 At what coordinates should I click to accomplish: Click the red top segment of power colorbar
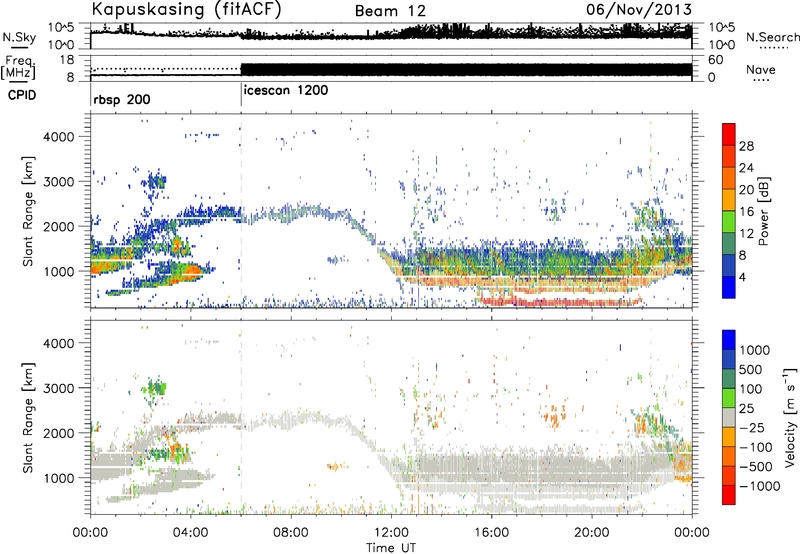tap(729, 135)
